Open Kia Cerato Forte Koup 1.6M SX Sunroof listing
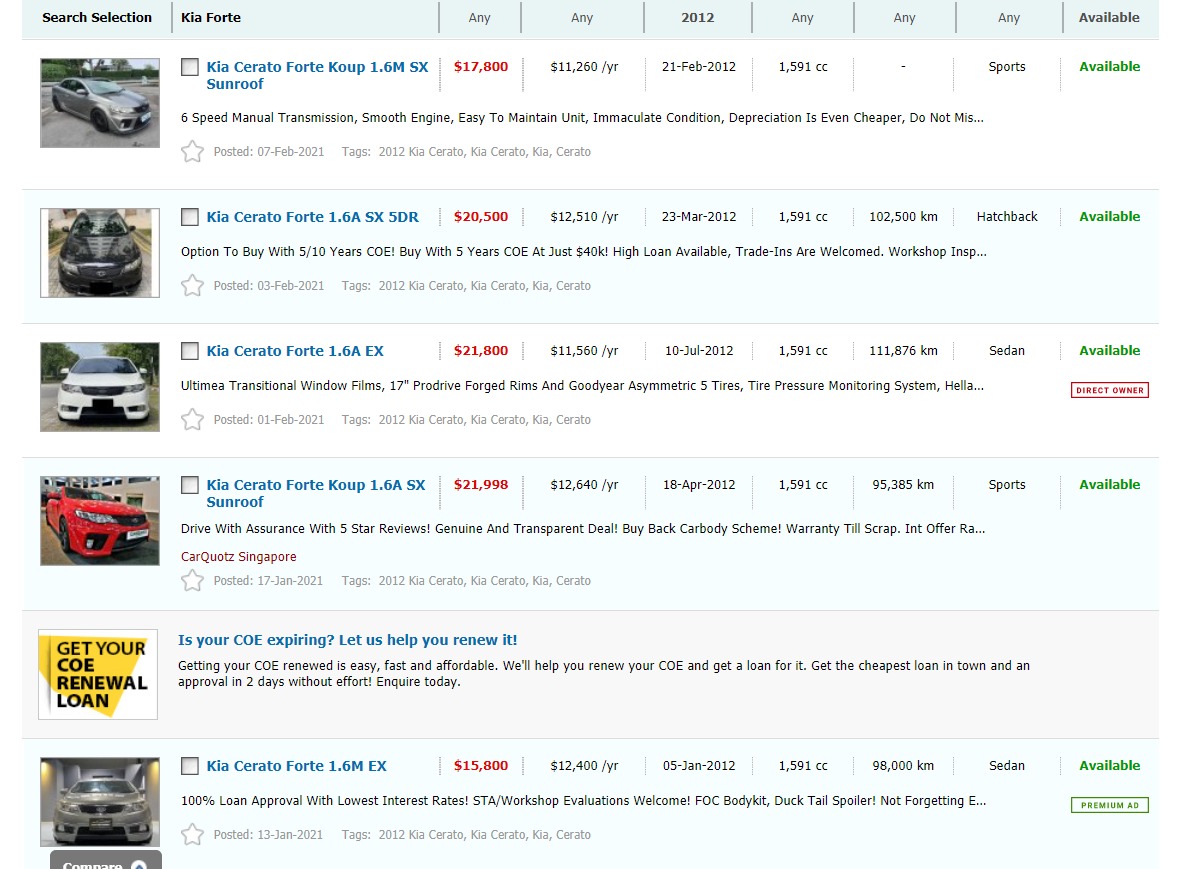The height and width of the screenshot is (869, 1178). coord(317,75)
